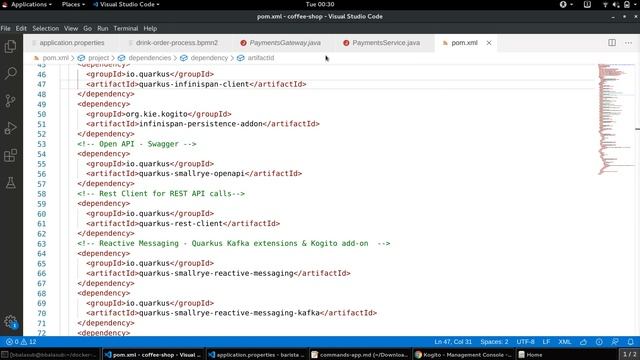Click quarkus-rest-client artifactId text
Viewport: 640px width, 360px height.
[x=181, y=224]
